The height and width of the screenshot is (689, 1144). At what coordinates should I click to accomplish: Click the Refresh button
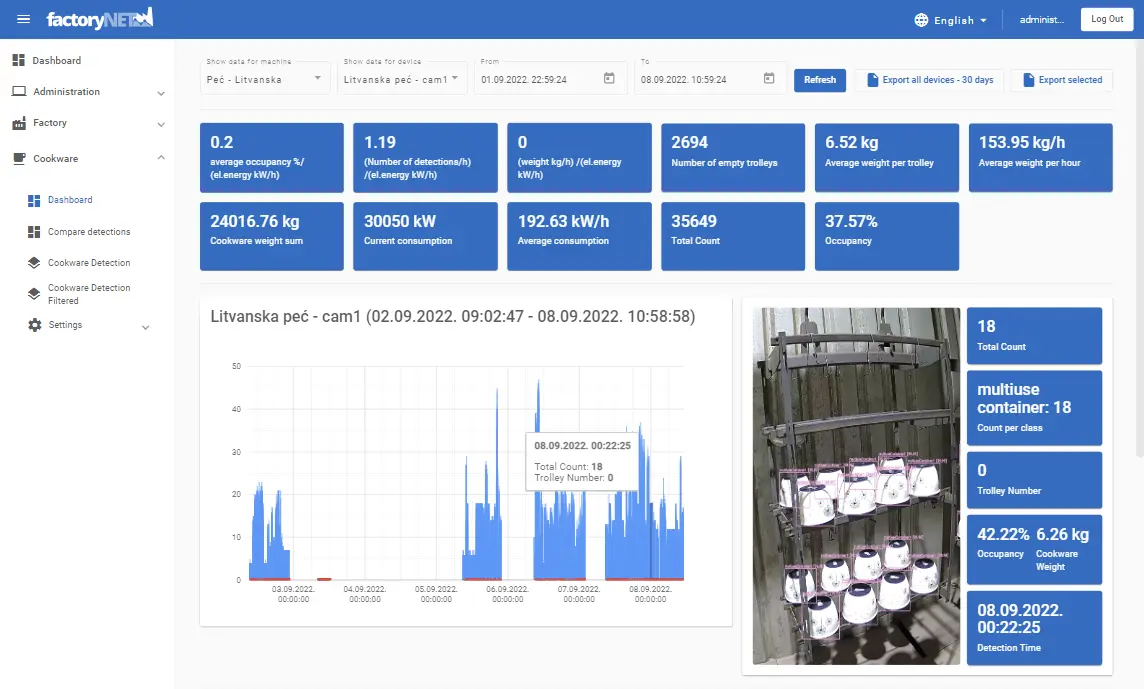tap(819, 80)
